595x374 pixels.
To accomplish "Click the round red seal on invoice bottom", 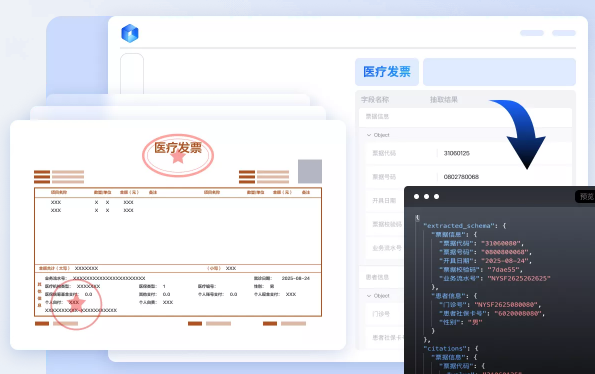I will (76, 304).
